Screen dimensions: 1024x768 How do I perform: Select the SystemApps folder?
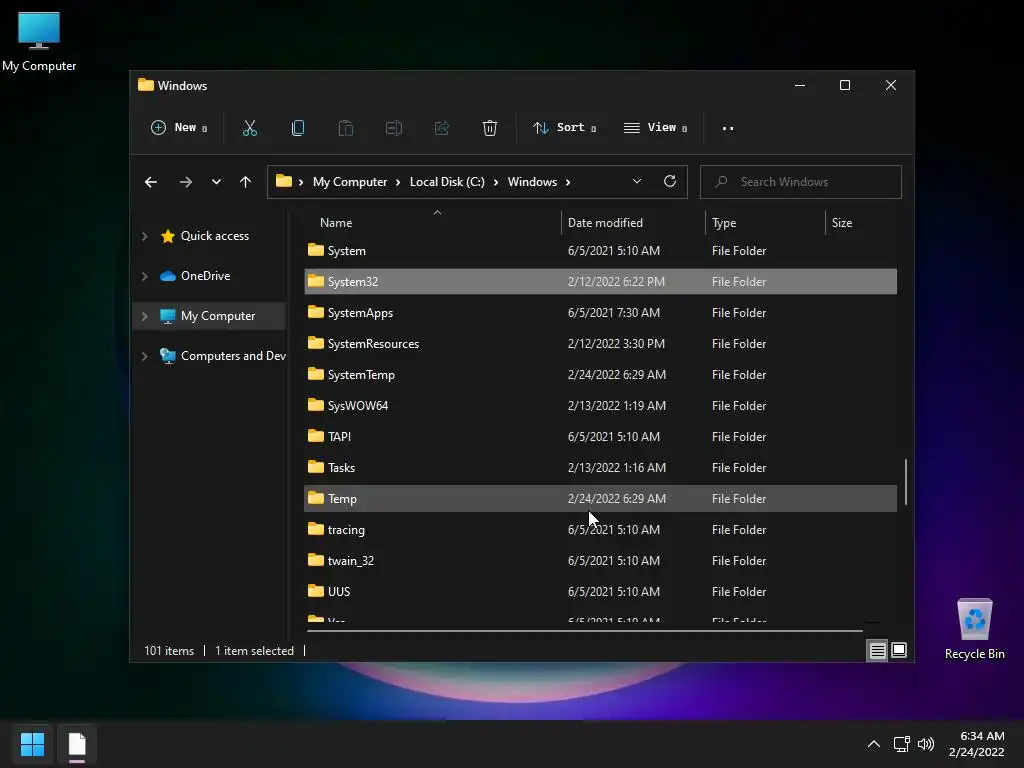click(600, 313)
